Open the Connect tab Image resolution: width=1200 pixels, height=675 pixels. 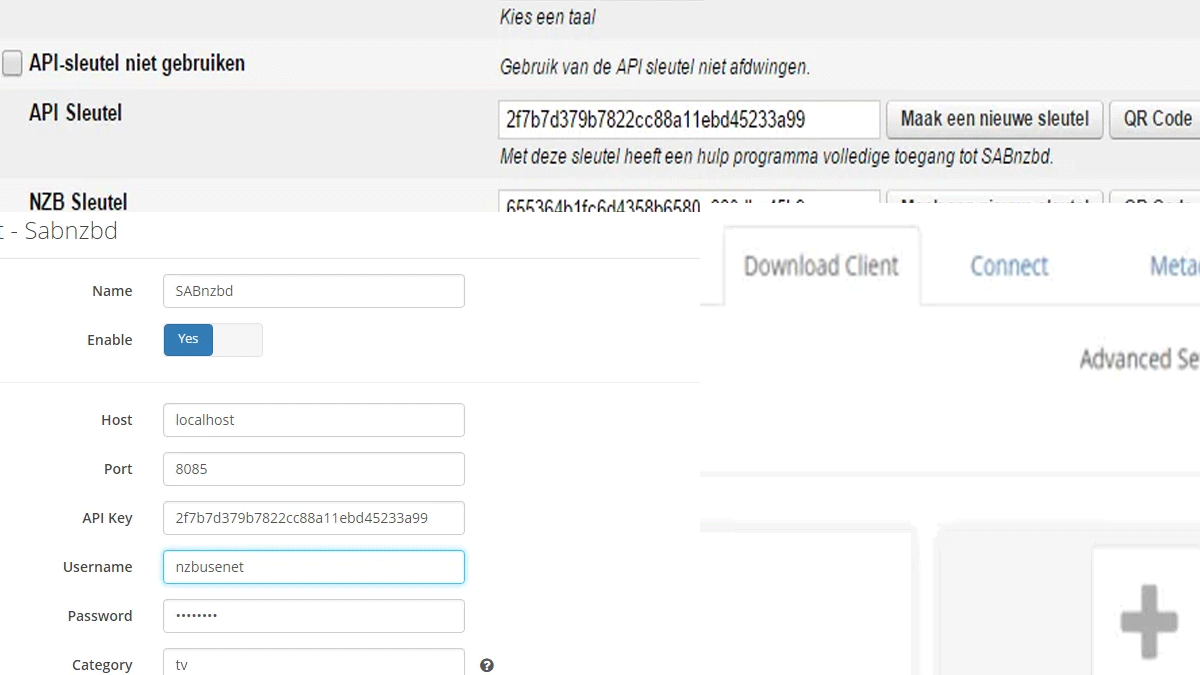click(1009, 266)
